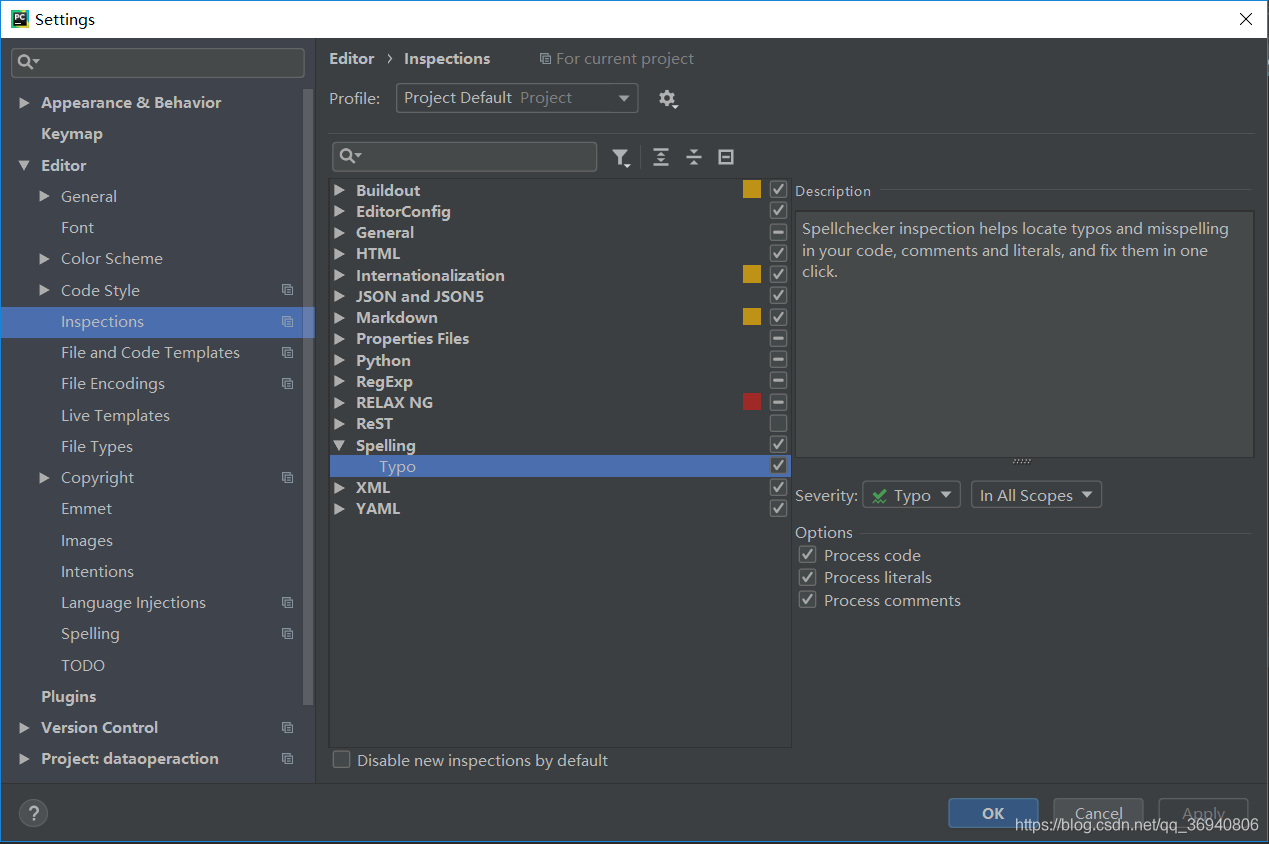Uncheck the Process code option
The image size is (1269, 844).
[x=807, y=555]
